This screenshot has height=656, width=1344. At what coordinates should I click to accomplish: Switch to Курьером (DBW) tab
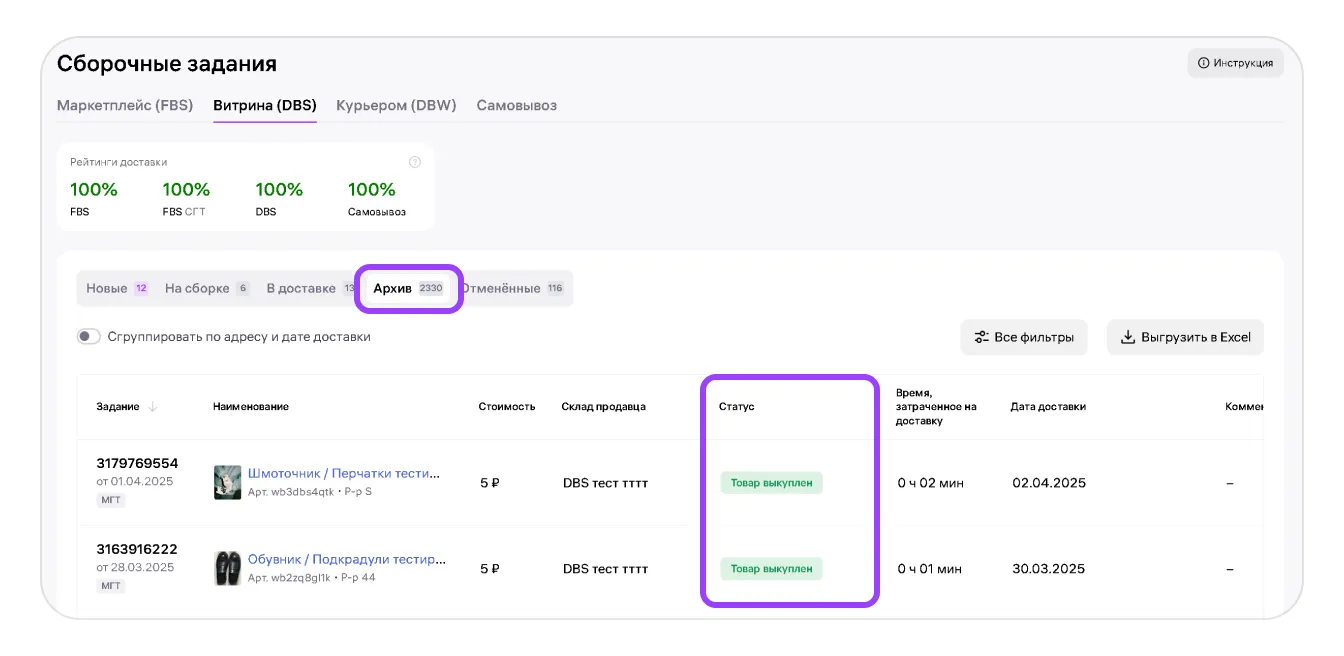point(396,105)
